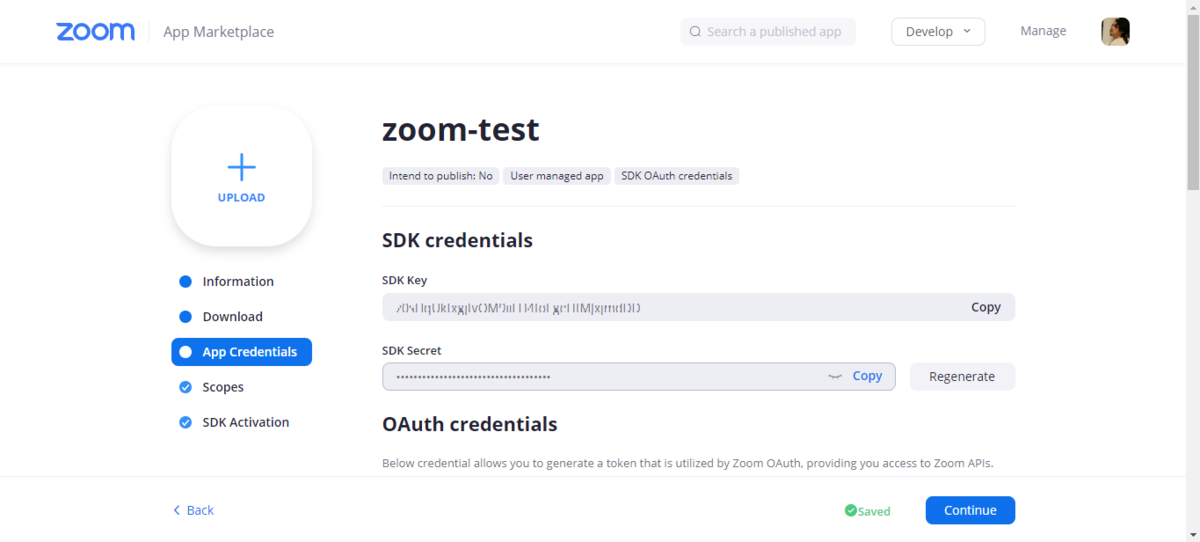This screenshot has height=542, width=1200.
Task: Regenerate the SDK Secret
Action: [x=962, y=377]
